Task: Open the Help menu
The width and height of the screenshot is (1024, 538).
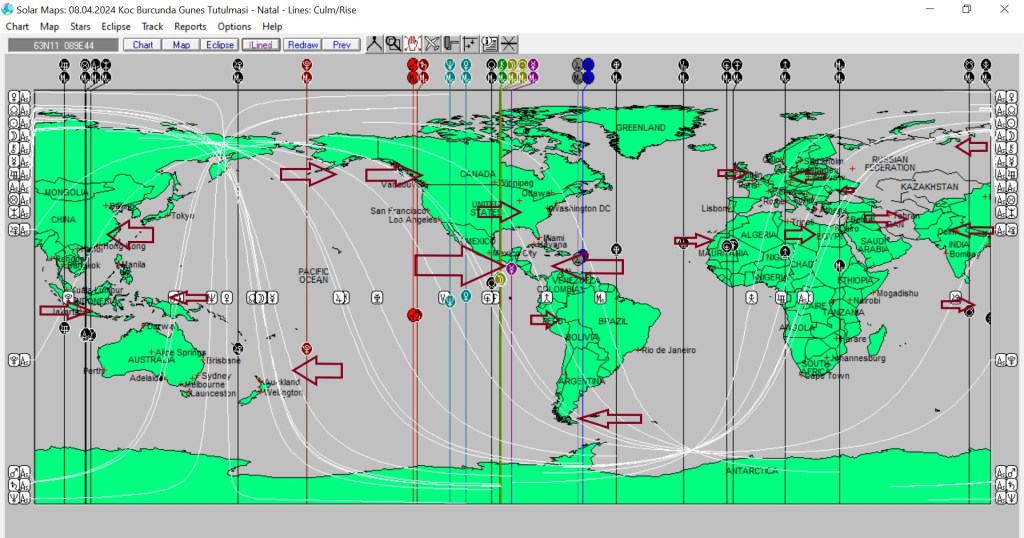Action: point(272,27)
